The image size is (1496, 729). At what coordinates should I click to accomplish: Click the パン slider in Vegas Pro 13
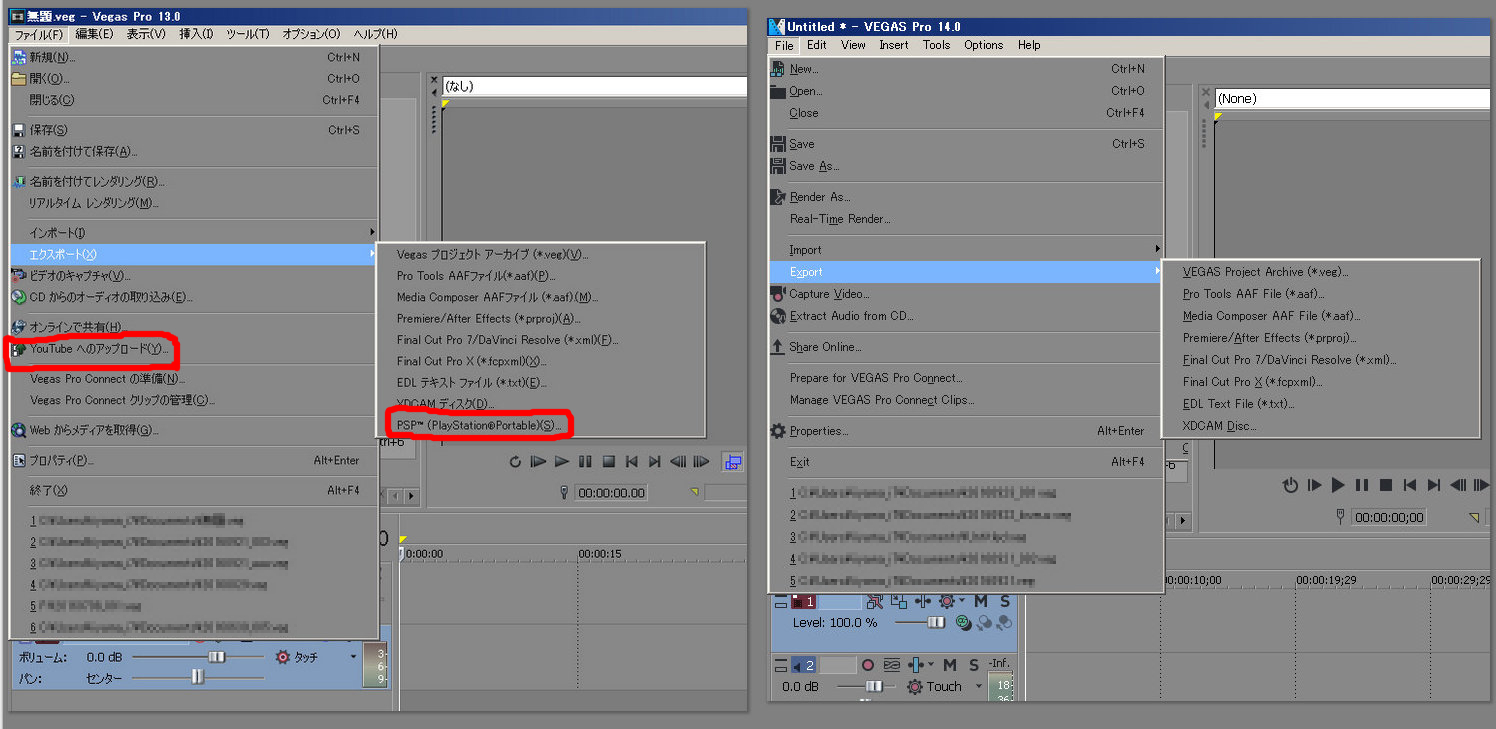[x=199, y=678]
